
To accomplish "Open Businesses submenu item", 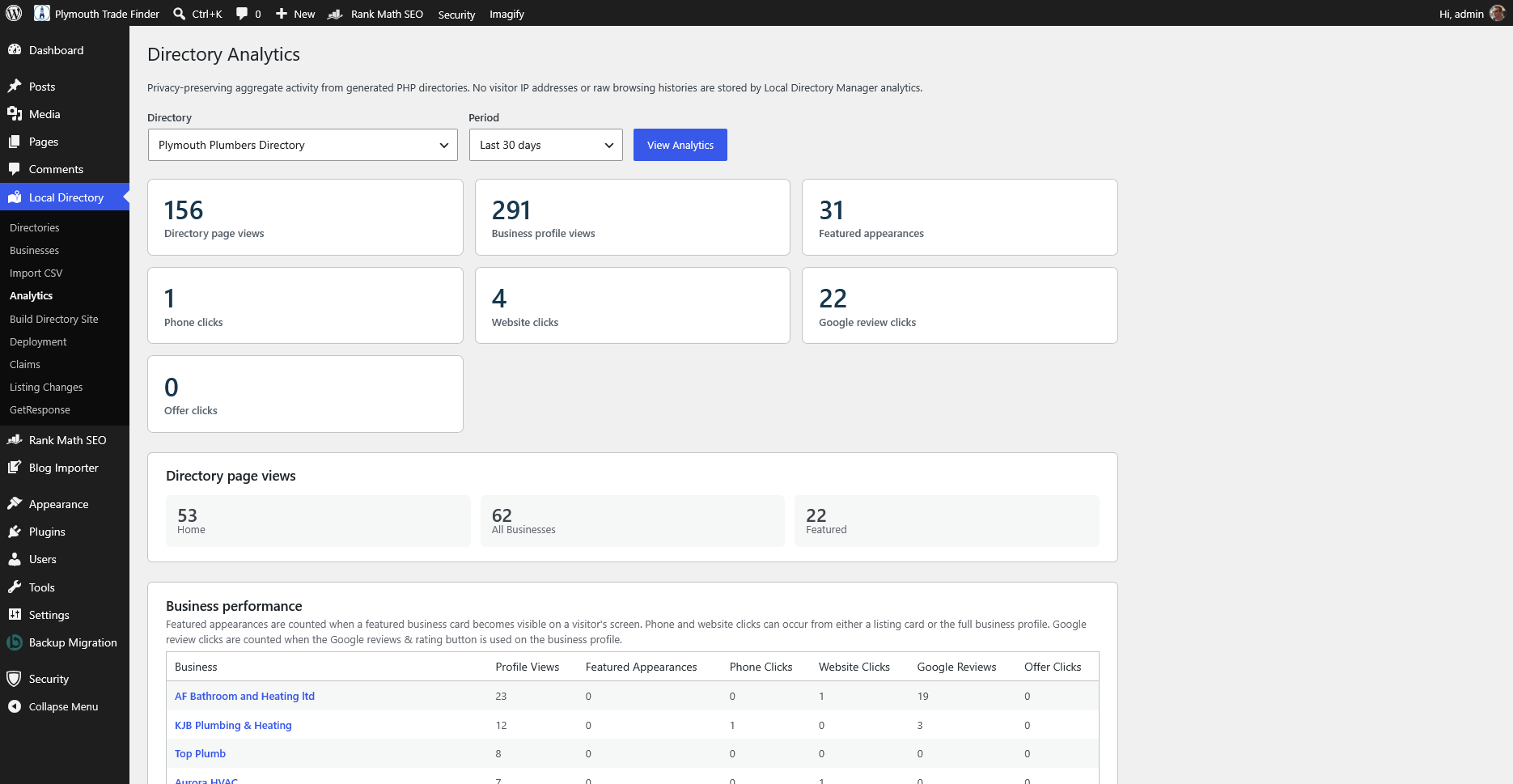I will tap(34, 251).
